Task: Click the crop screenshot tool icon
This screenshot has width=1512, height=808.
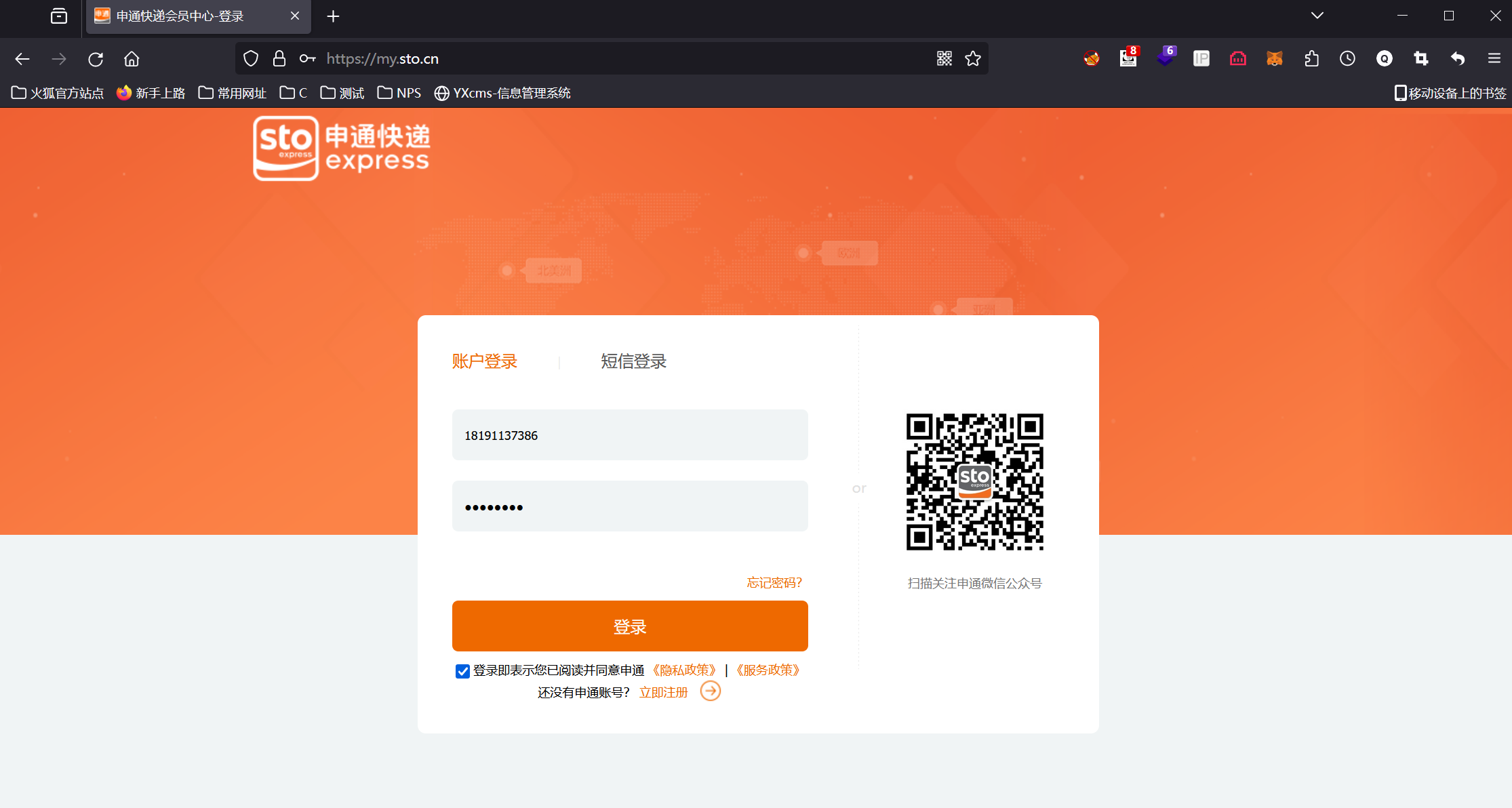Action: 1421,59
